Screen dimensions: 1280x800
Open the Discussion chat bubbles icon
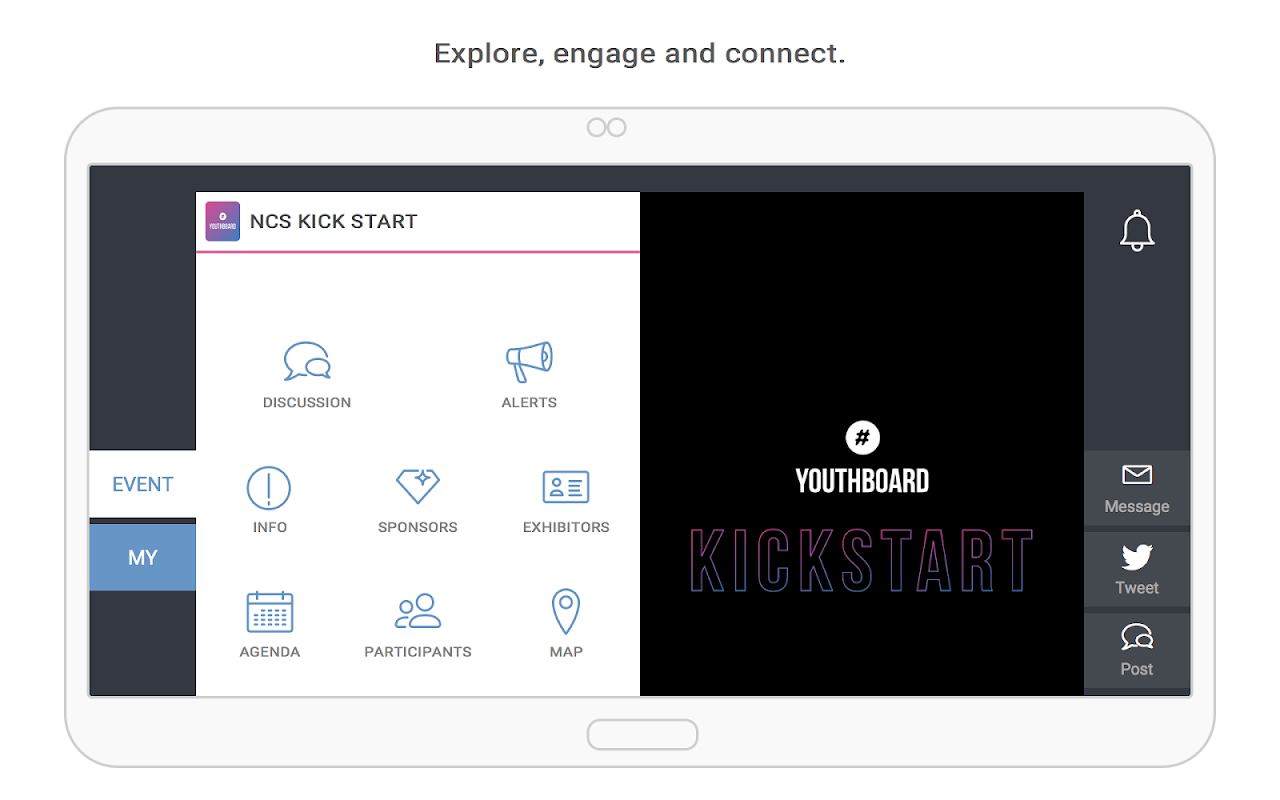click(x=307, y=361)
